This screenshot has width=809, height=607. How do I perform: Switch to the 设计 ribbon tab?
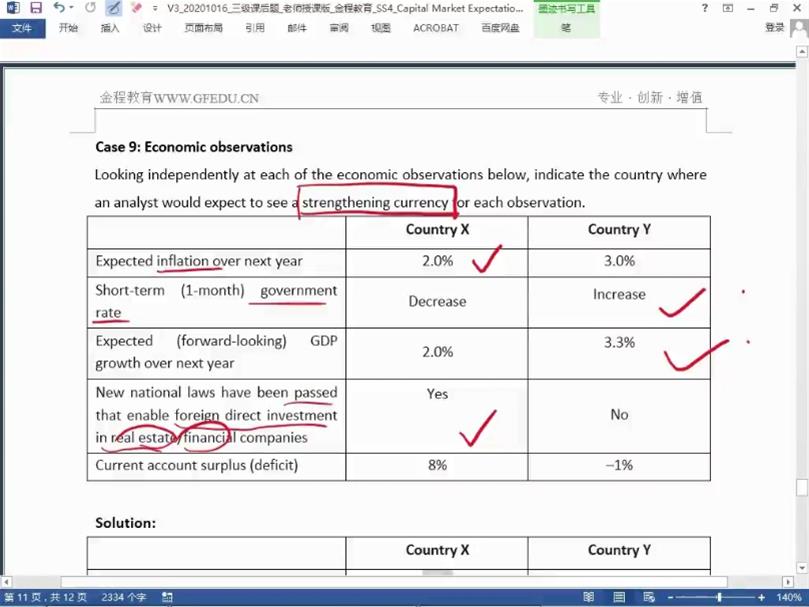coord(152,28)
